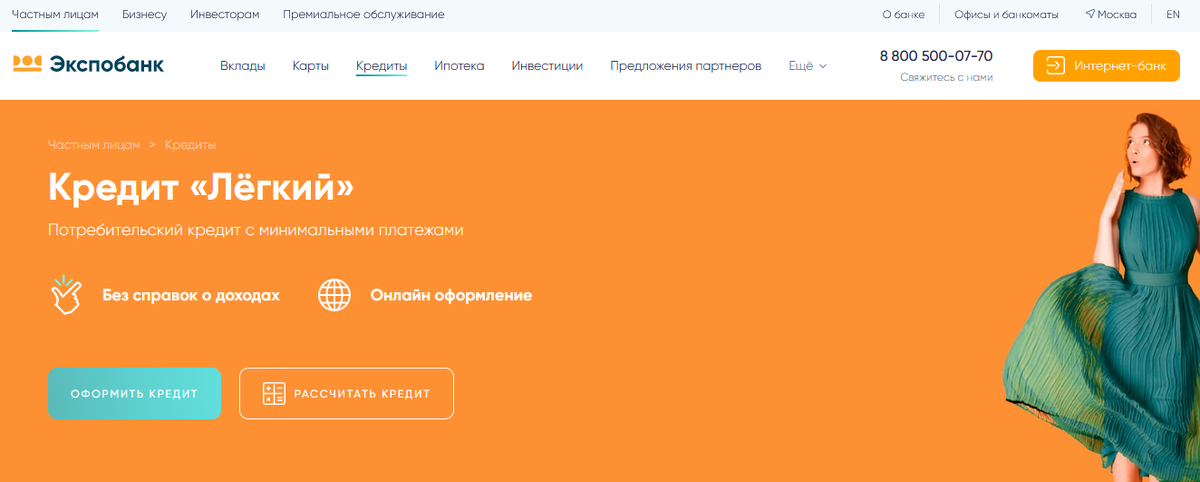The height and width of the screenshot is (482, 1200).
Task: Open the Интернет-банк button
Action: point(1106,66)
